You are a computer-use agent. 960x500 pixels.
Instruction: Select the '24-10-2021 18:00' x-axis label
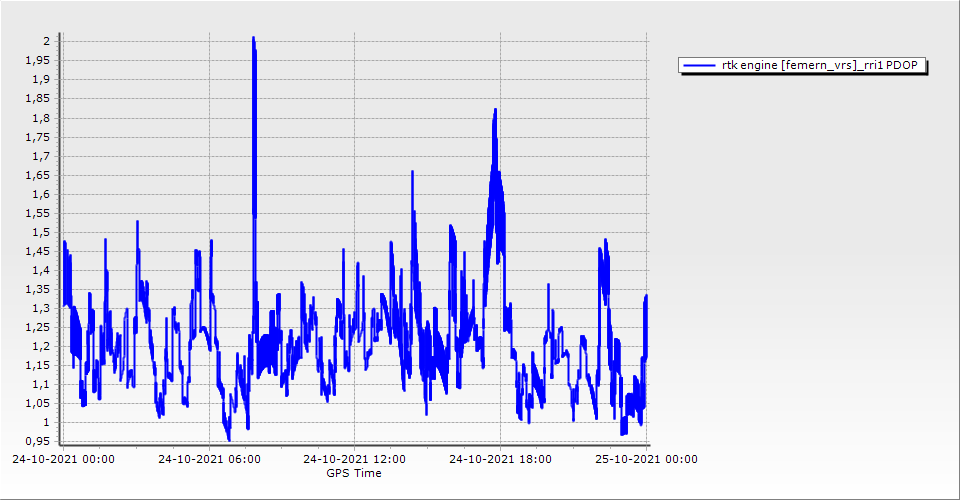click(x=501, y=460)
